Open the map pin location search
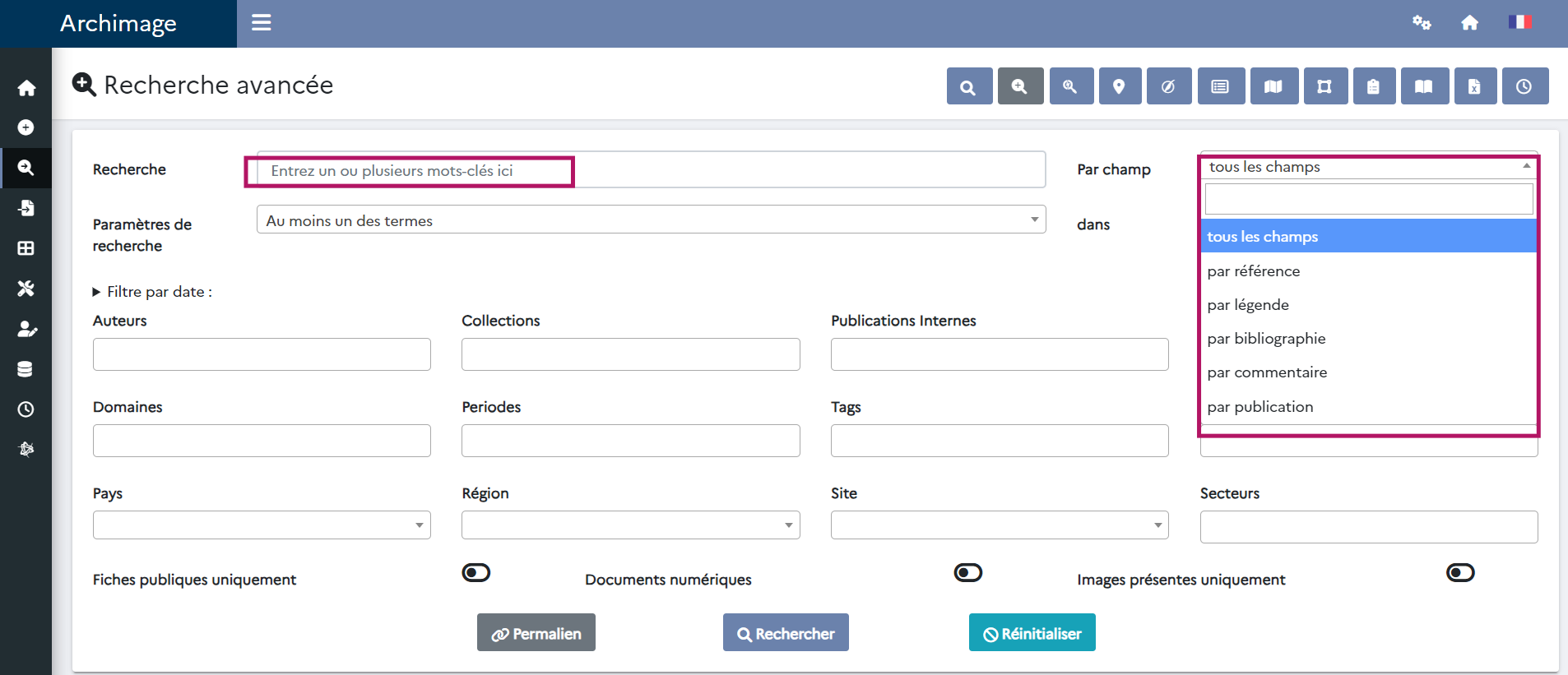 1120,86
